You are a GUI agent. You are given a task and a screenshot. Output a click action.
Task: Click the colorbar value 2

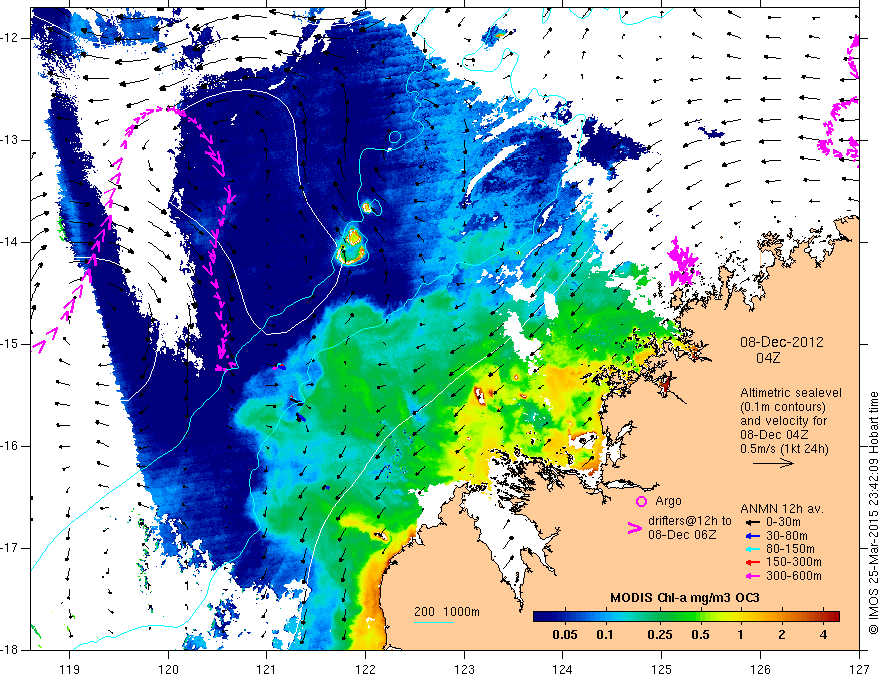point(782,635)
